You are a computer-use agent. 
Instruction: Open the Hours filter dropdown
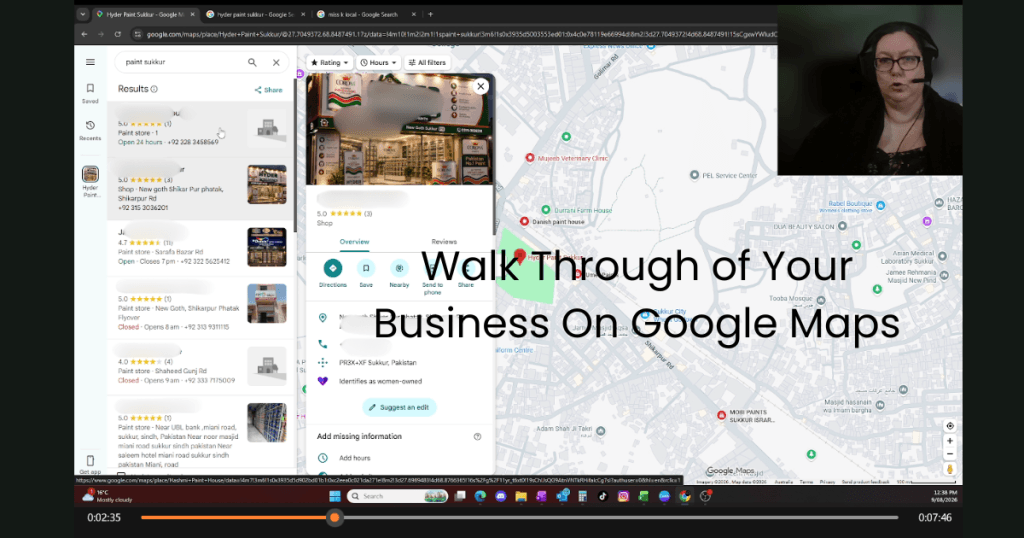pos(378,63)
